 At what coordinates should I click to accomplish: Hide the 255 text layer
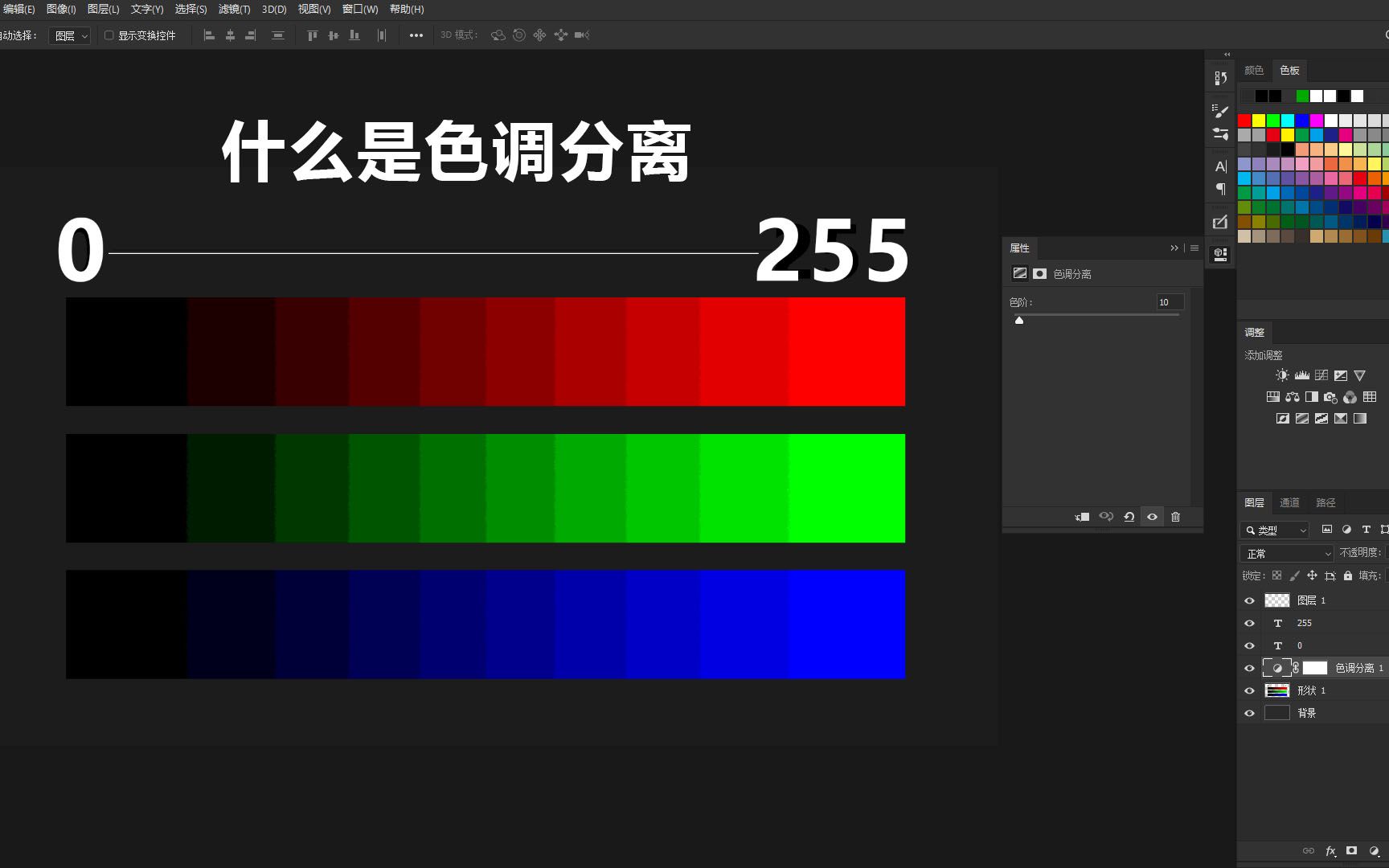click(x=1249, y=623)
